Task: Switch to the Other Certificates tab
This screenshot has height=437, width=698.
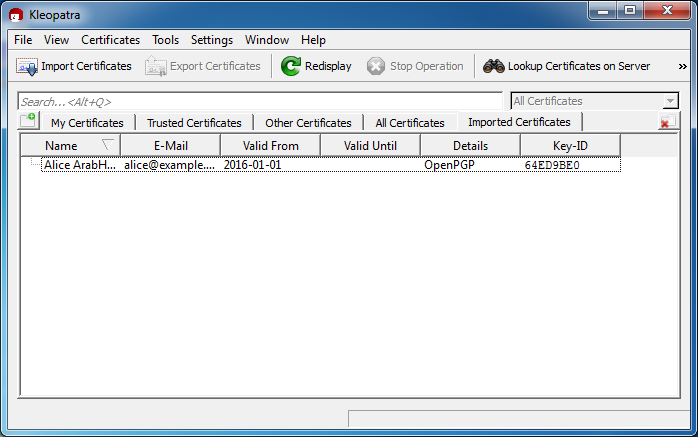Action: 308,123
